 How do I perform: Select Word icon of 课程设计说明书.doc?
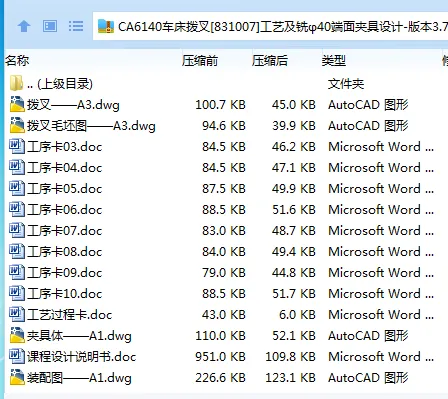(x=17, y=356)
